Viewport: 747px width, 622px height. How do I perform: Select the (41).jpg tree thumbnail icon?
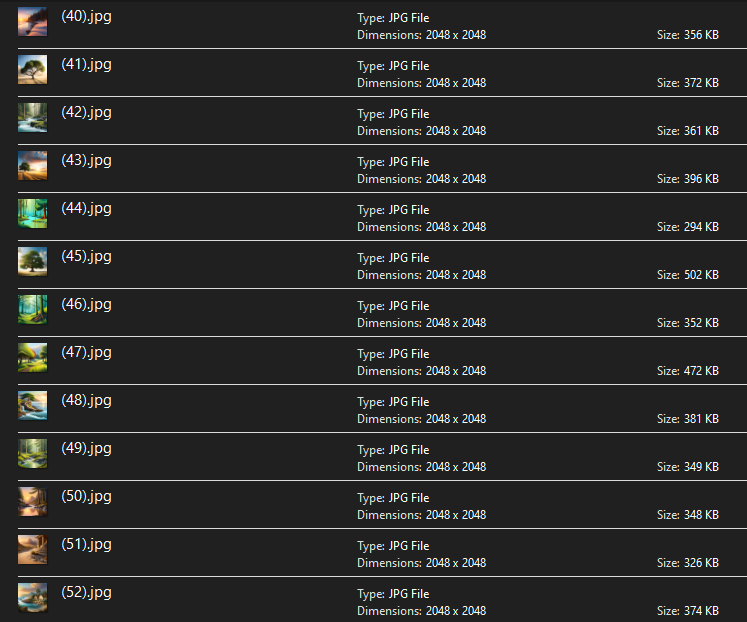click(x=32, y=69)
